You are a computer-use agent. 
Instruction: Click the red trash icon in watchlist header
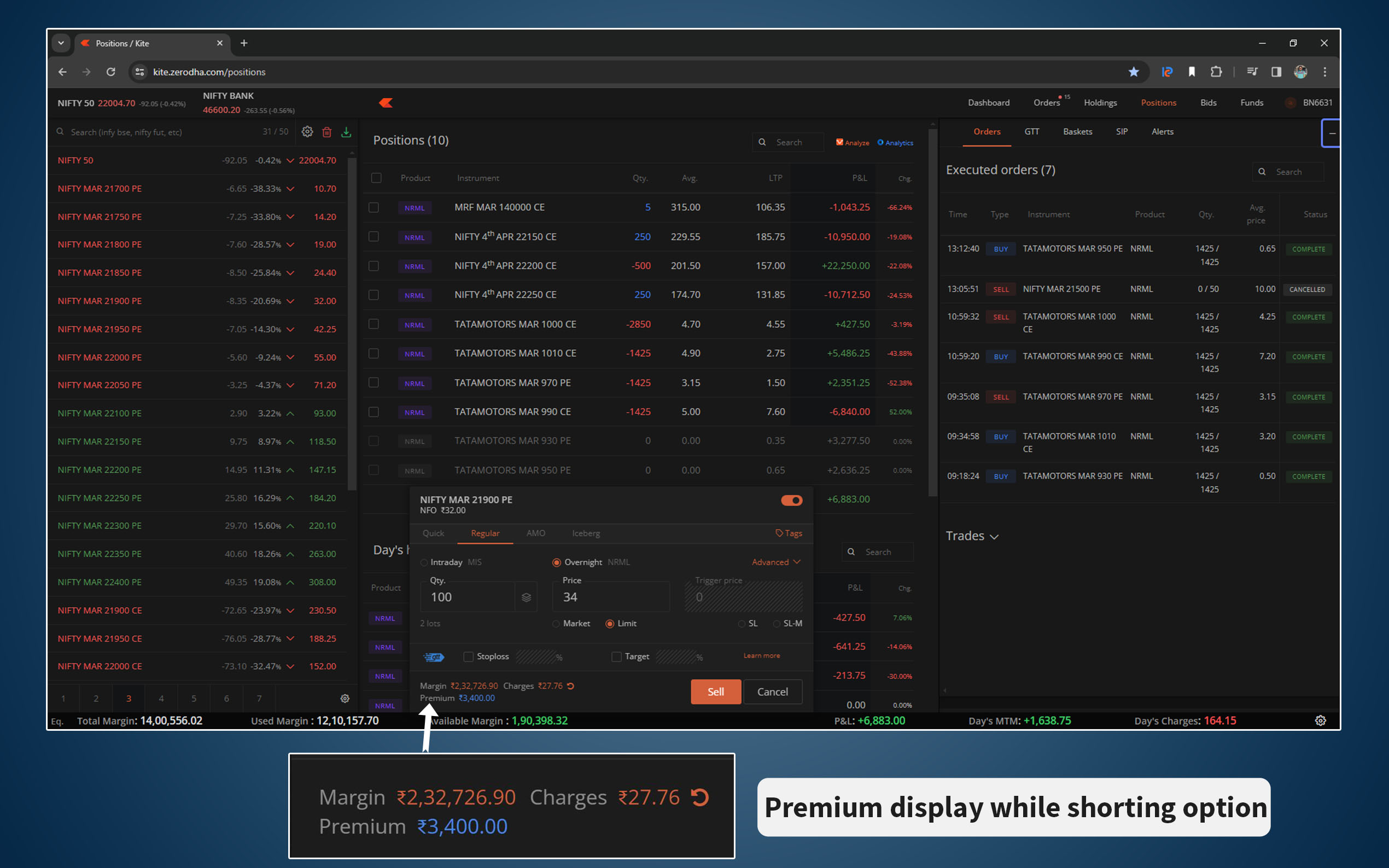pos(326,132)
